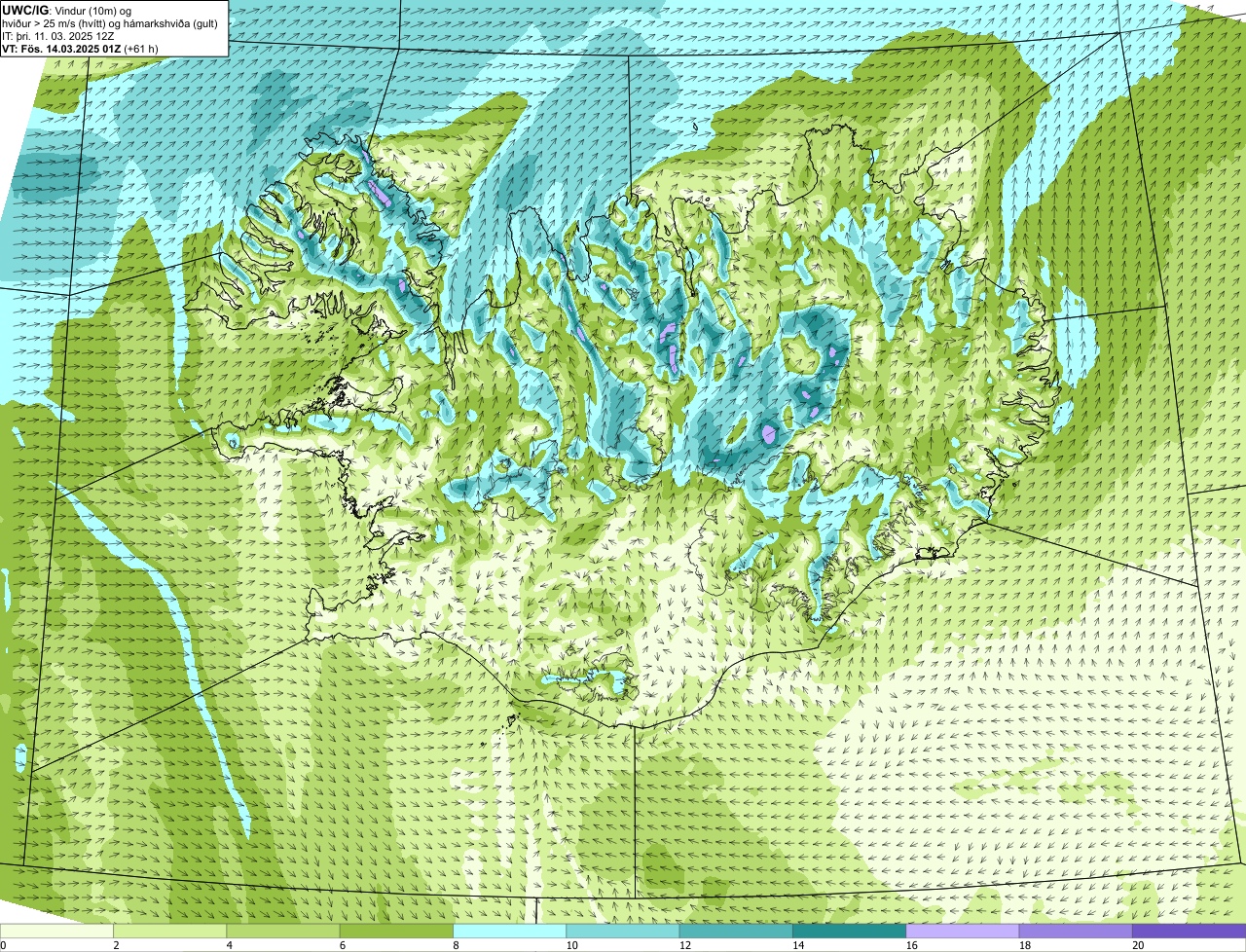
Task: Click the legend tick label '0'
Action: click(3, 945)
